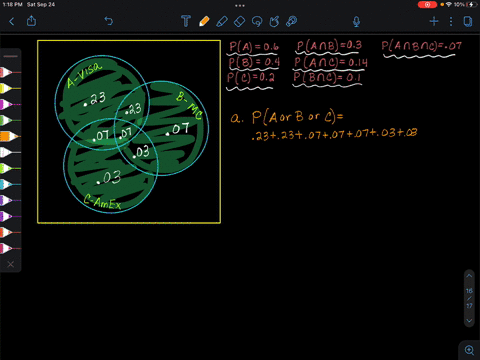Viewport: 480px width, 360px height.
Task: Go back to the notes library
Action: (x=12, y=22)
